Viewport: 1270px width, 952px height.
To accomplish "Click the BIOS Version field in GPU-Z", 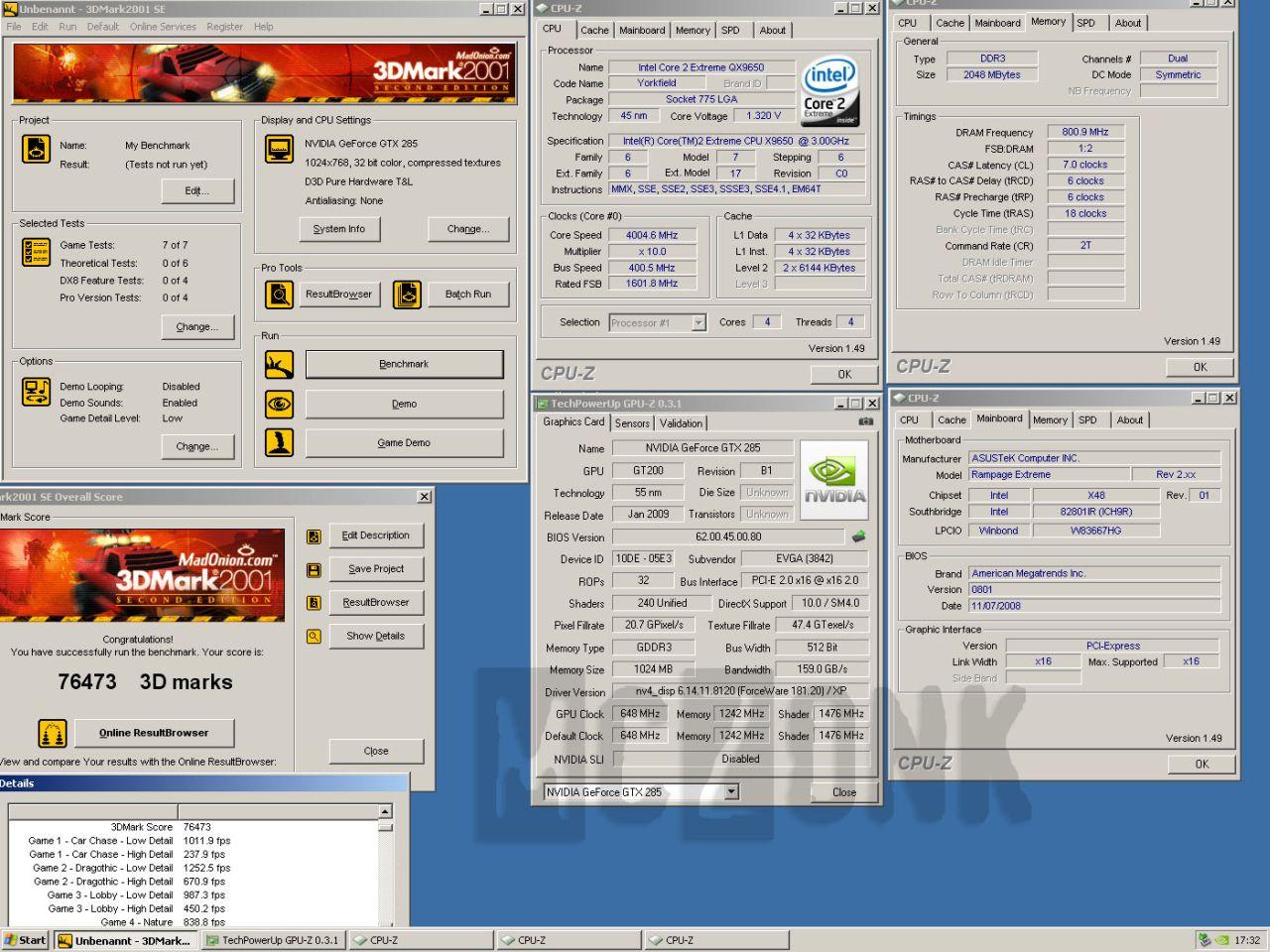I will (728, 537).
